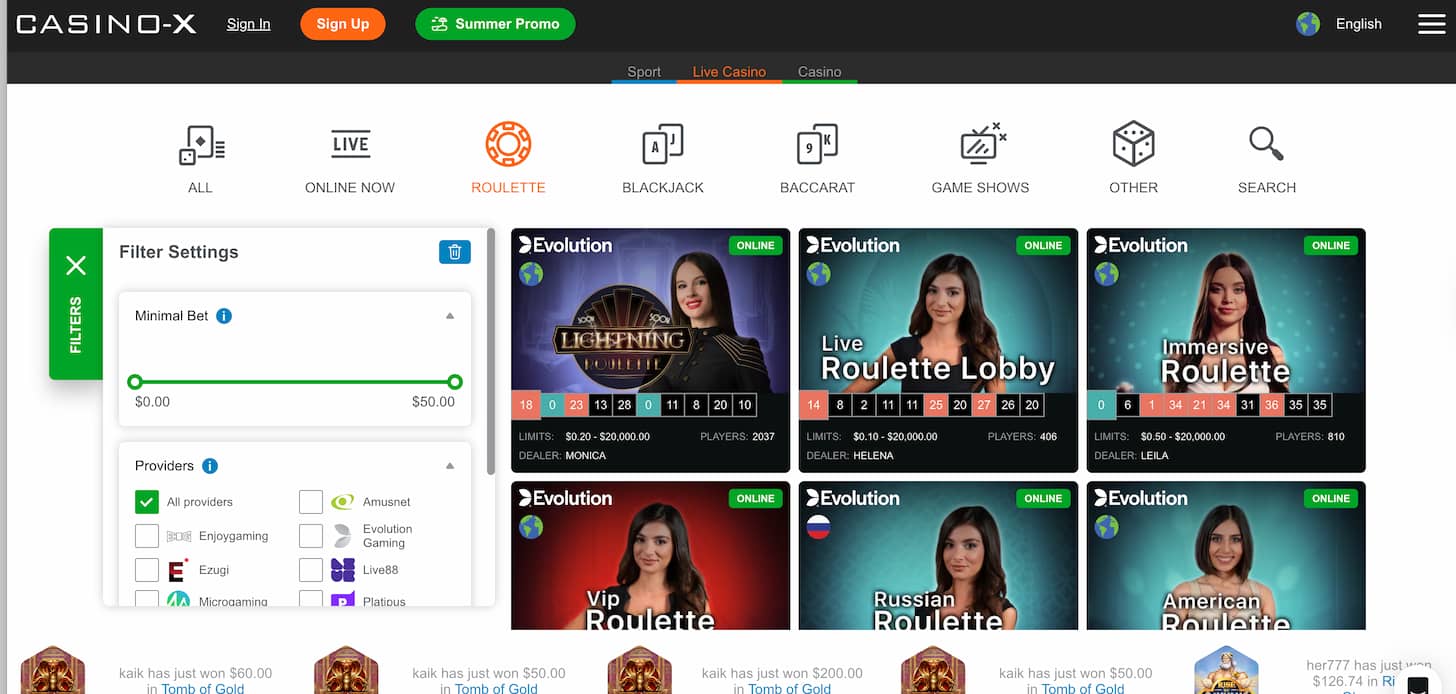Open the Lightning Roulette game thumbnail

coord(651,310)
